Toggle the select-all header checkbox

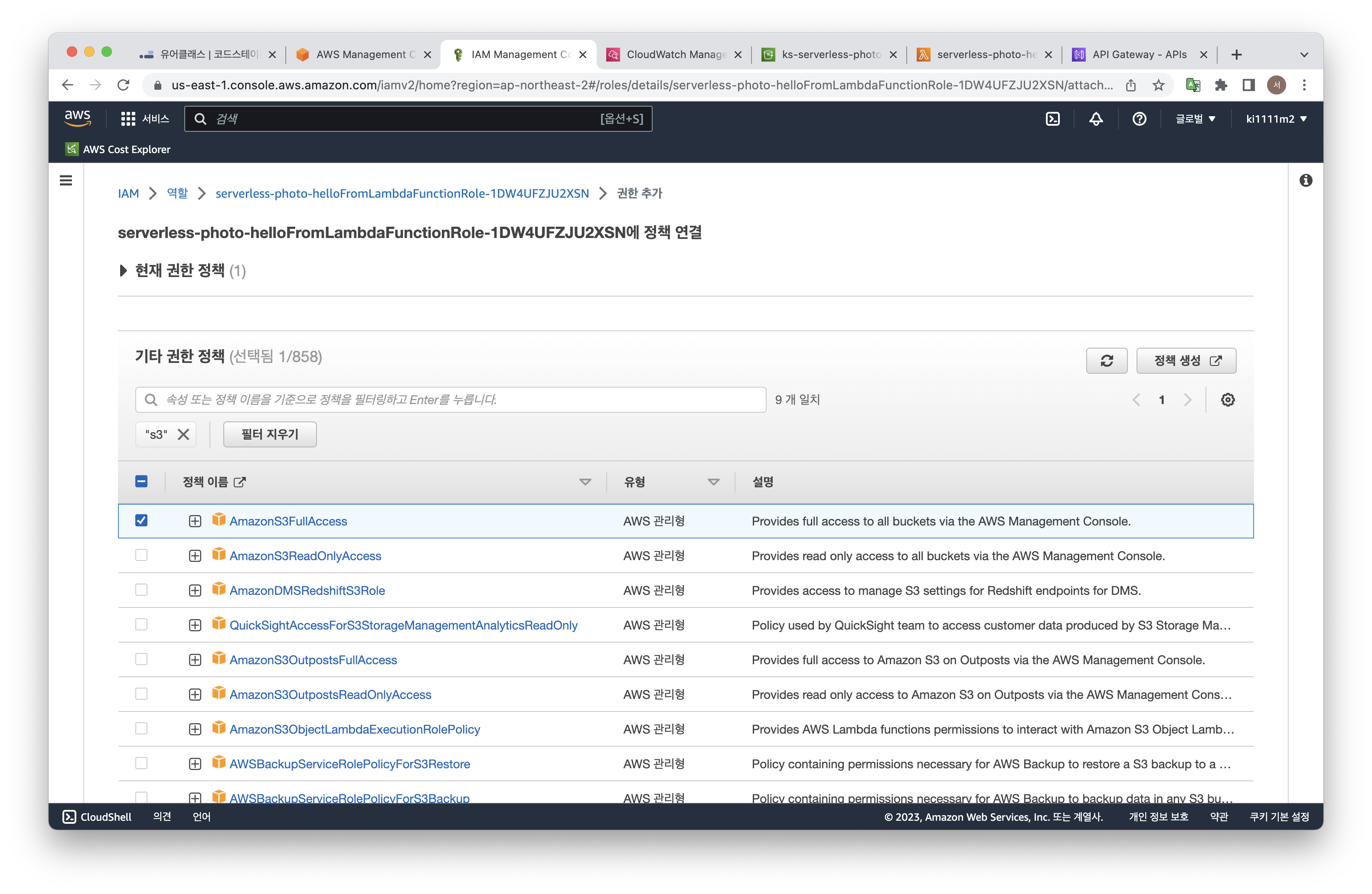[x=141, y=481]
